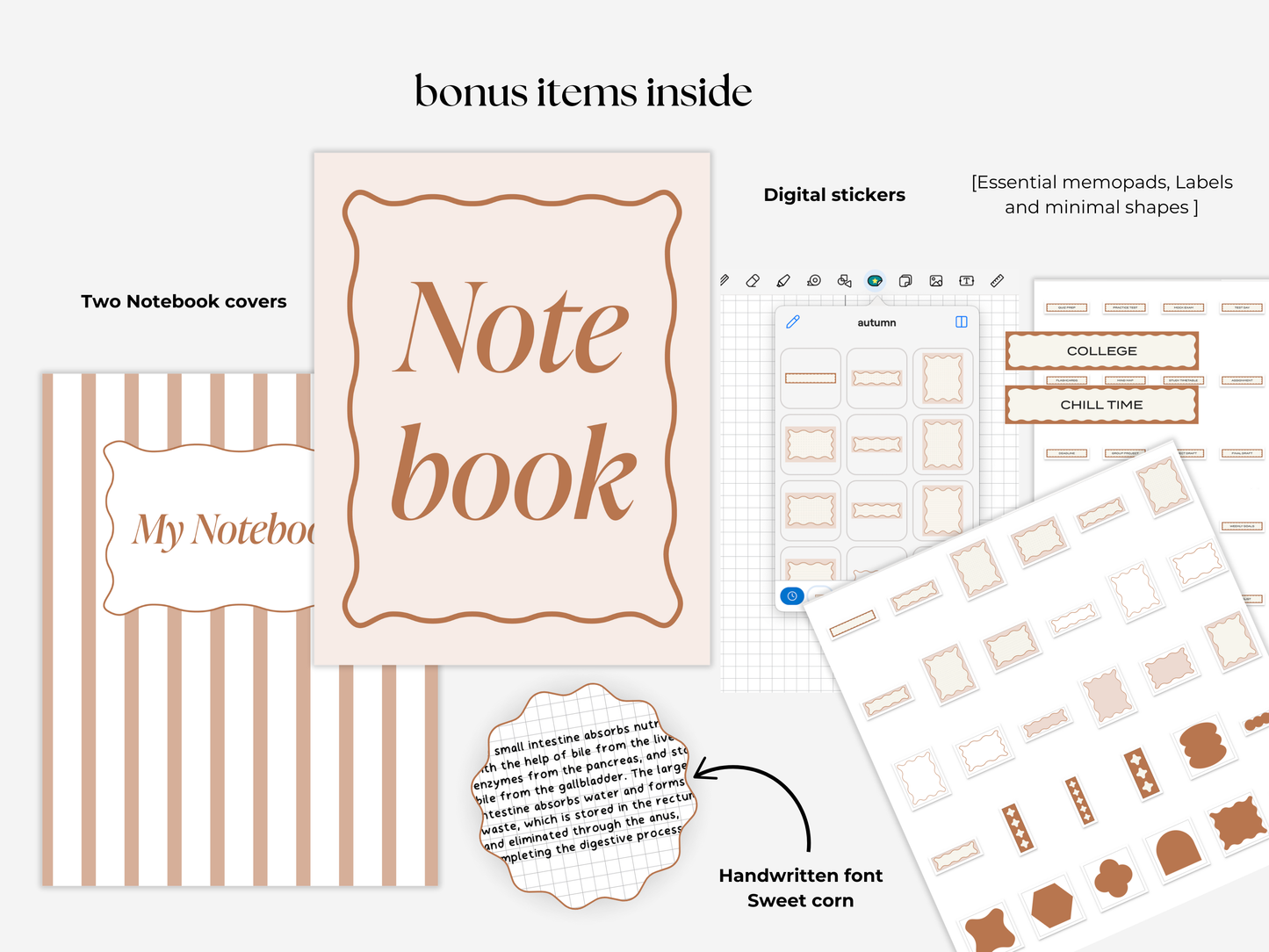Toggle the split-view icon in the sticker panel
1269x952 pixels.
click(x=959, y=322)
